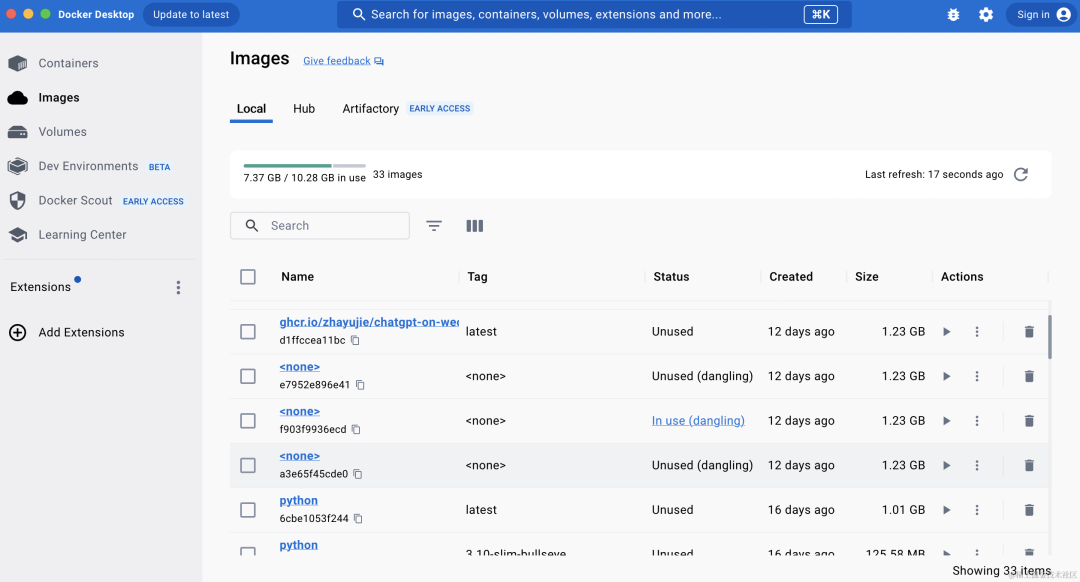The width and height of the screenshot is (1080, 582).
Task: Delete image f903f9936ecd
Action: tap(1029, 421)
